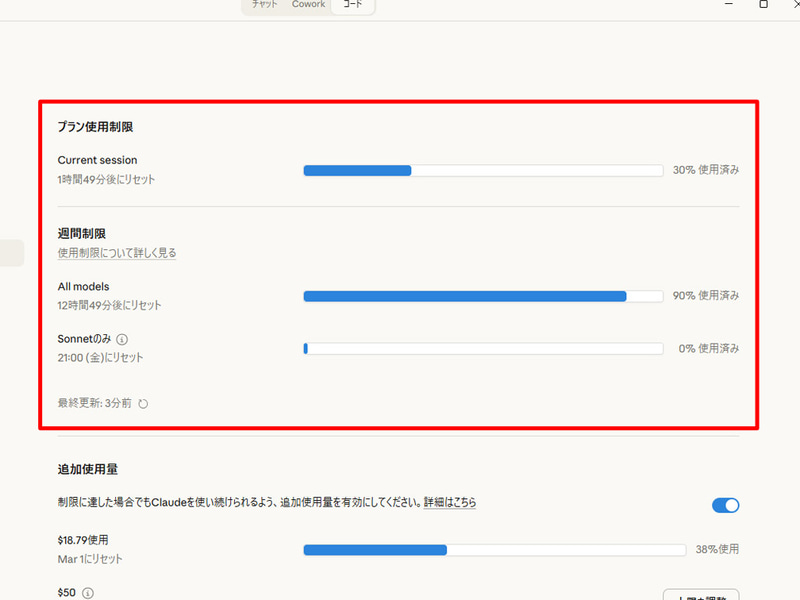The height and width of the screenshot is (600, 800).
Task: Disable the 追加使用量 toggle switch
Action: (x=725, y=505)
